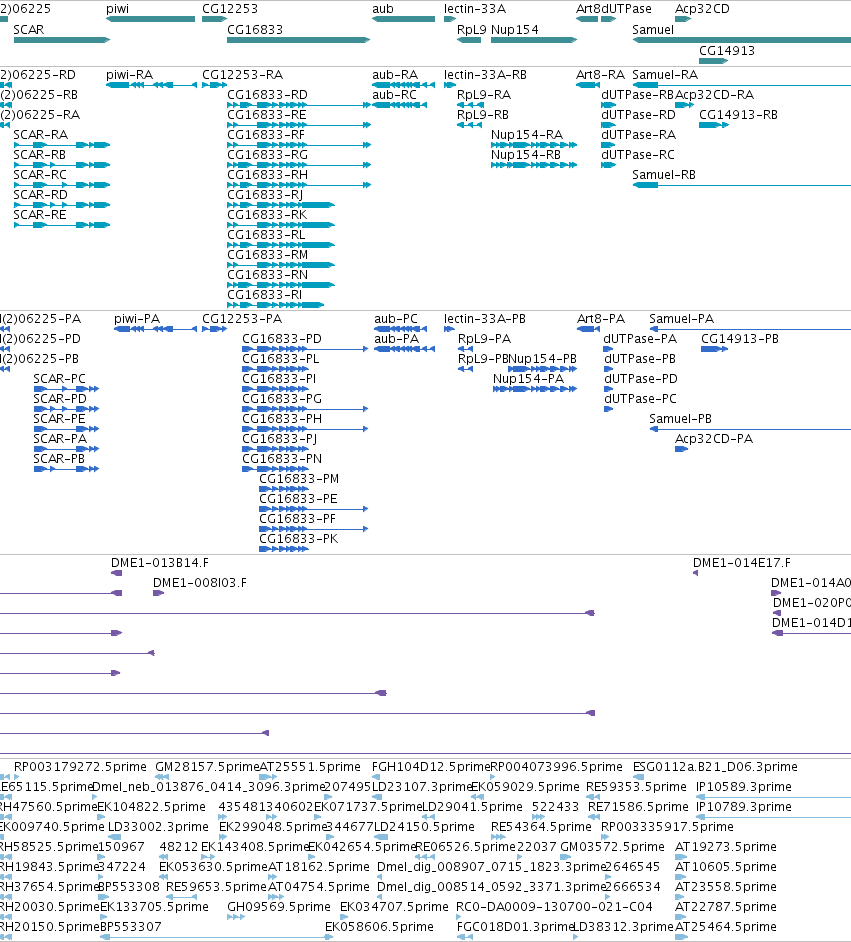Click the AT25464.5prime EST label
The image size is (851, 942).
[x=726, y=927]
